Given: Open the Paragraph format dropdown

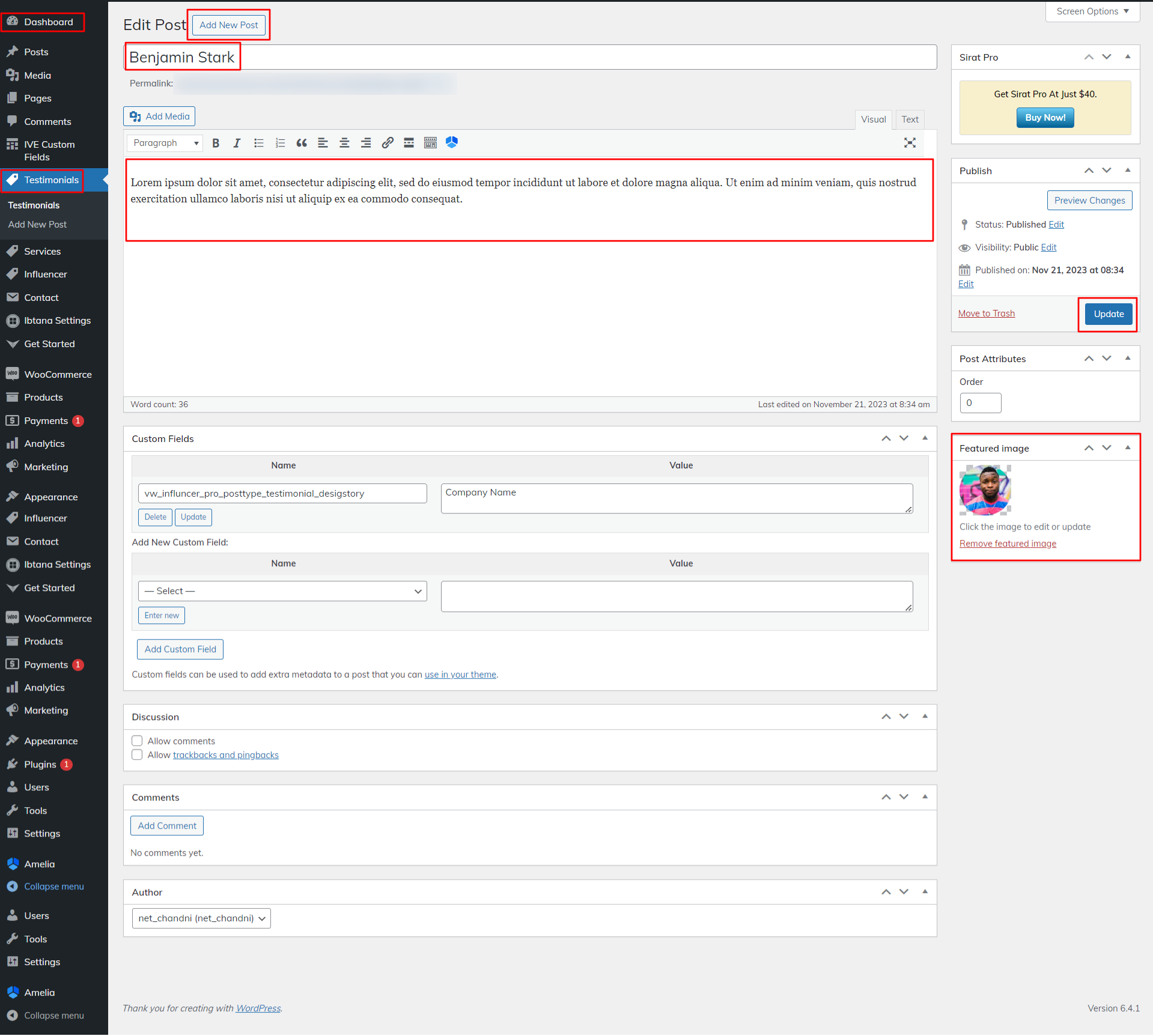Looking at the screenshot, I should click(165, 143).
